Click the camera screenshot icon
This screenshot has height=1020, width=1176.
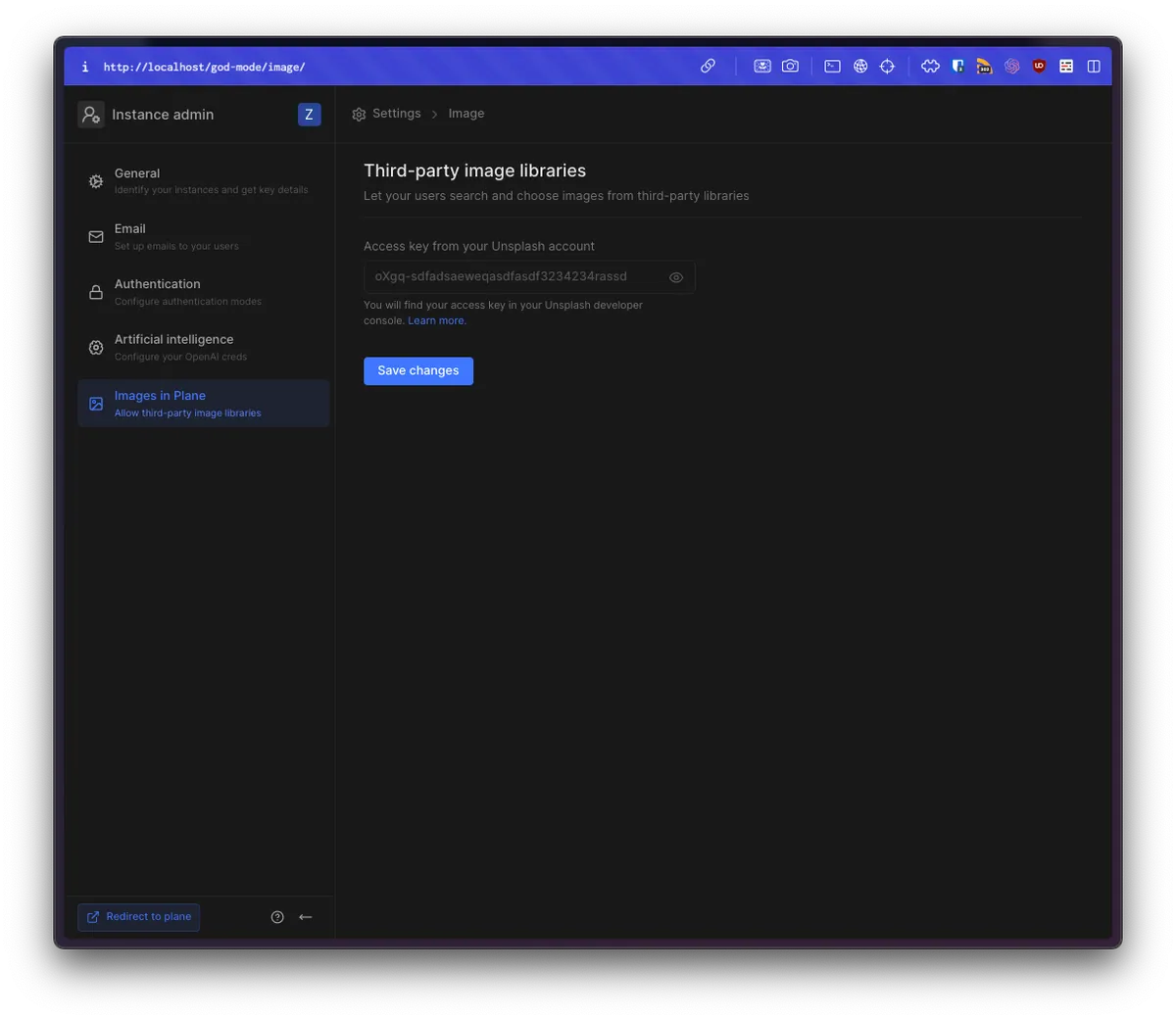[790, 67]
